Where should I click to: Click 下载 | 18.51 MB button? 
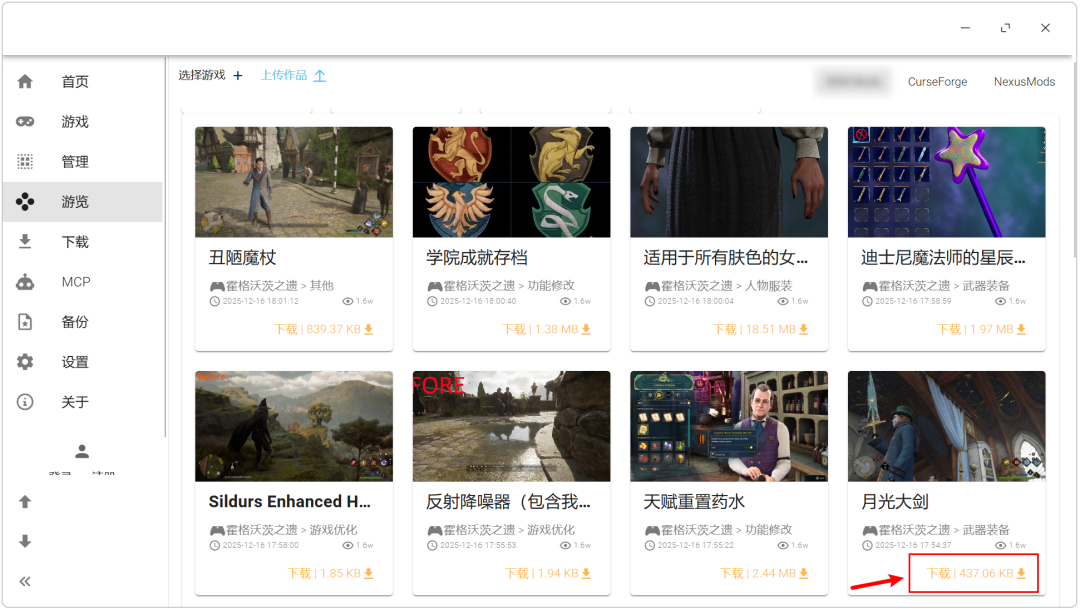coord(760,329)
